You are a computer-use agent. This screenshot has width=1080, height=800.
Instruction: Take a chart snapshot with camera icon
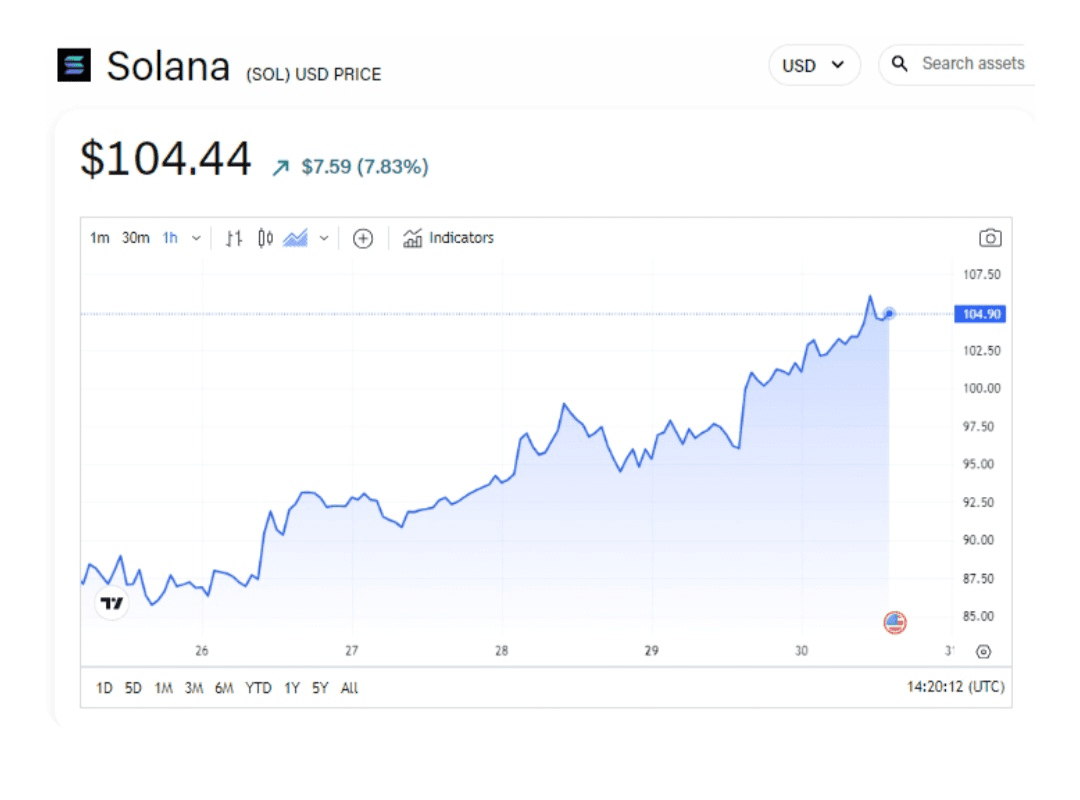click(990, 238)
